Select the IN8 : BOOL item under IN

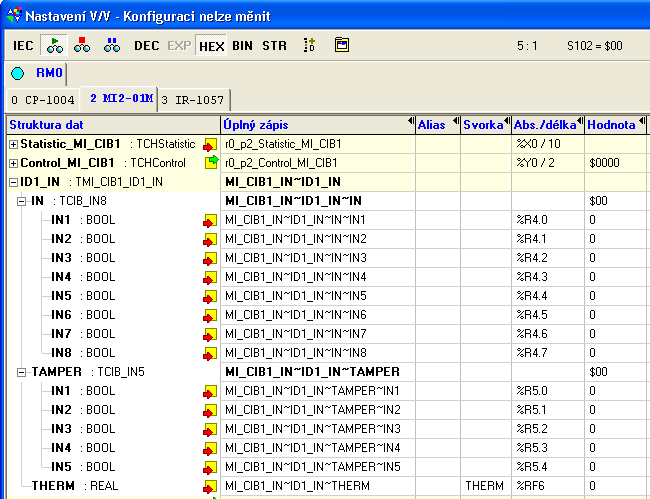point(83,353)
